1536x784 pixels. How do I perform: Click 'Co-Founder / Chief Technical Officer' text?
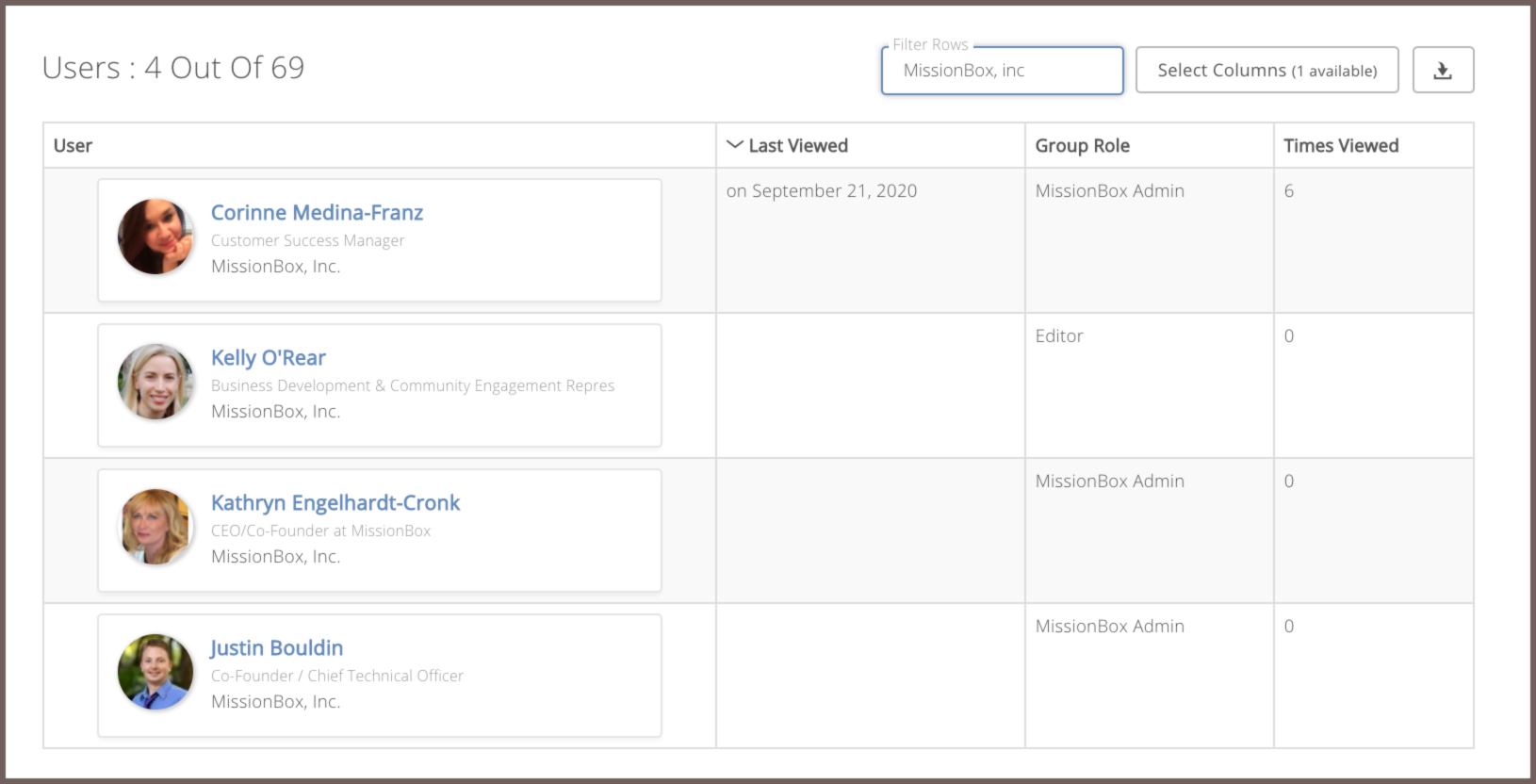[x=337, y=676]
